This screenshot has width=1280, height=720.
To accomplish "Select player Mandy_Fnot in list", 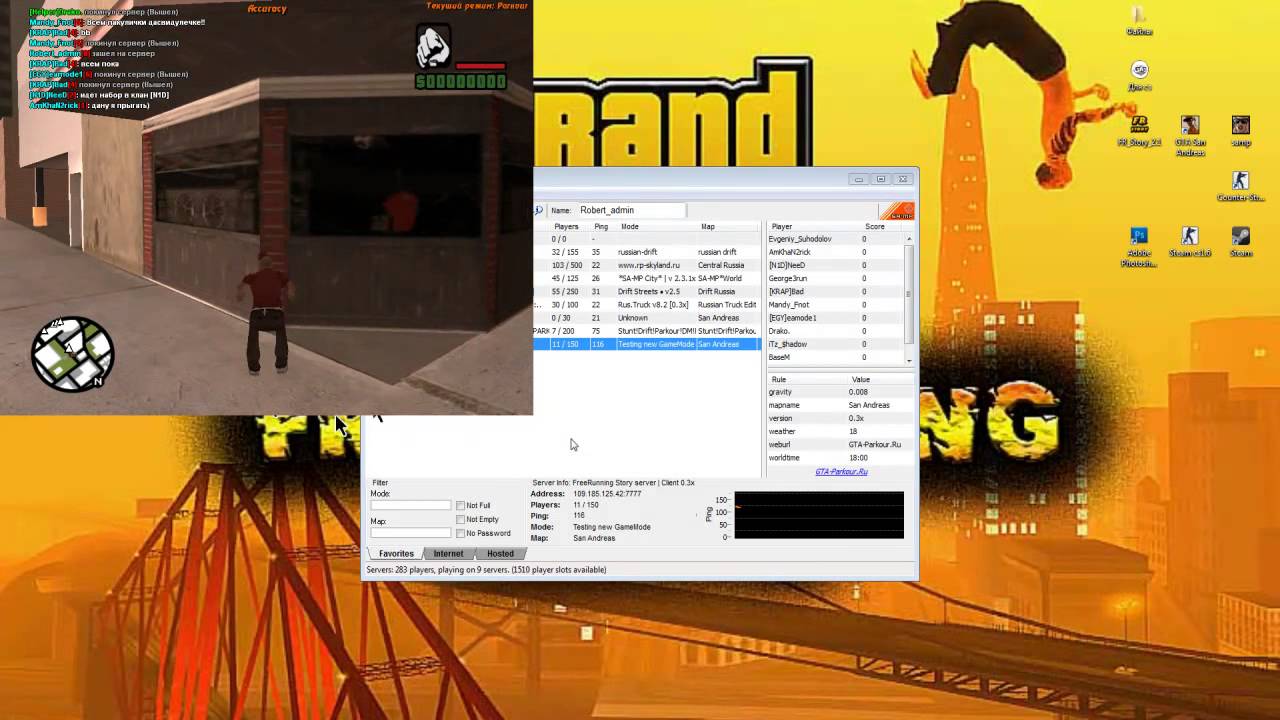I will tap(836, 304).
